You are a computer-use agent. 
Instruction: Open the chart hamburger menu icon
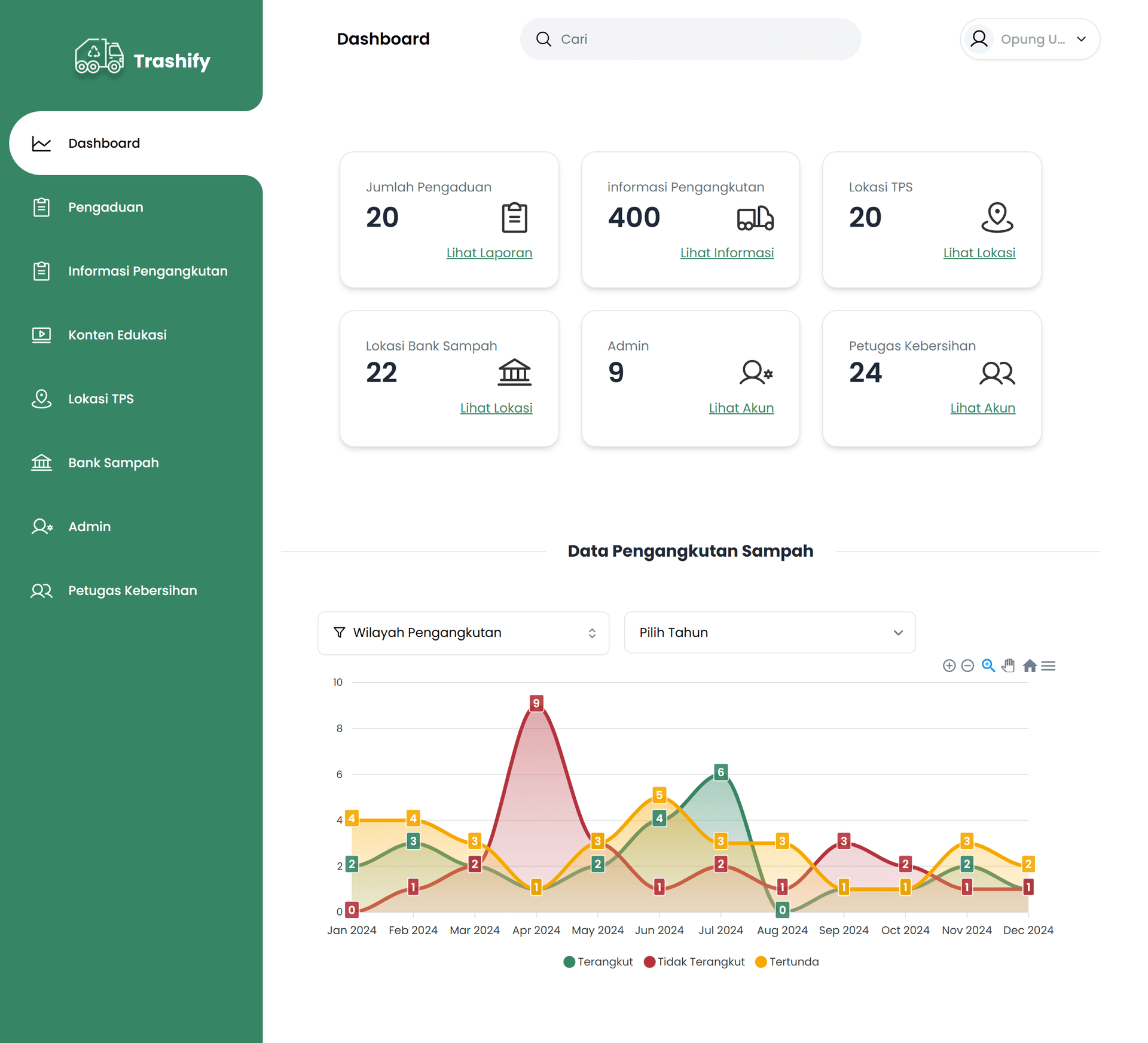pyautogui.click(x=1048, y=666)
